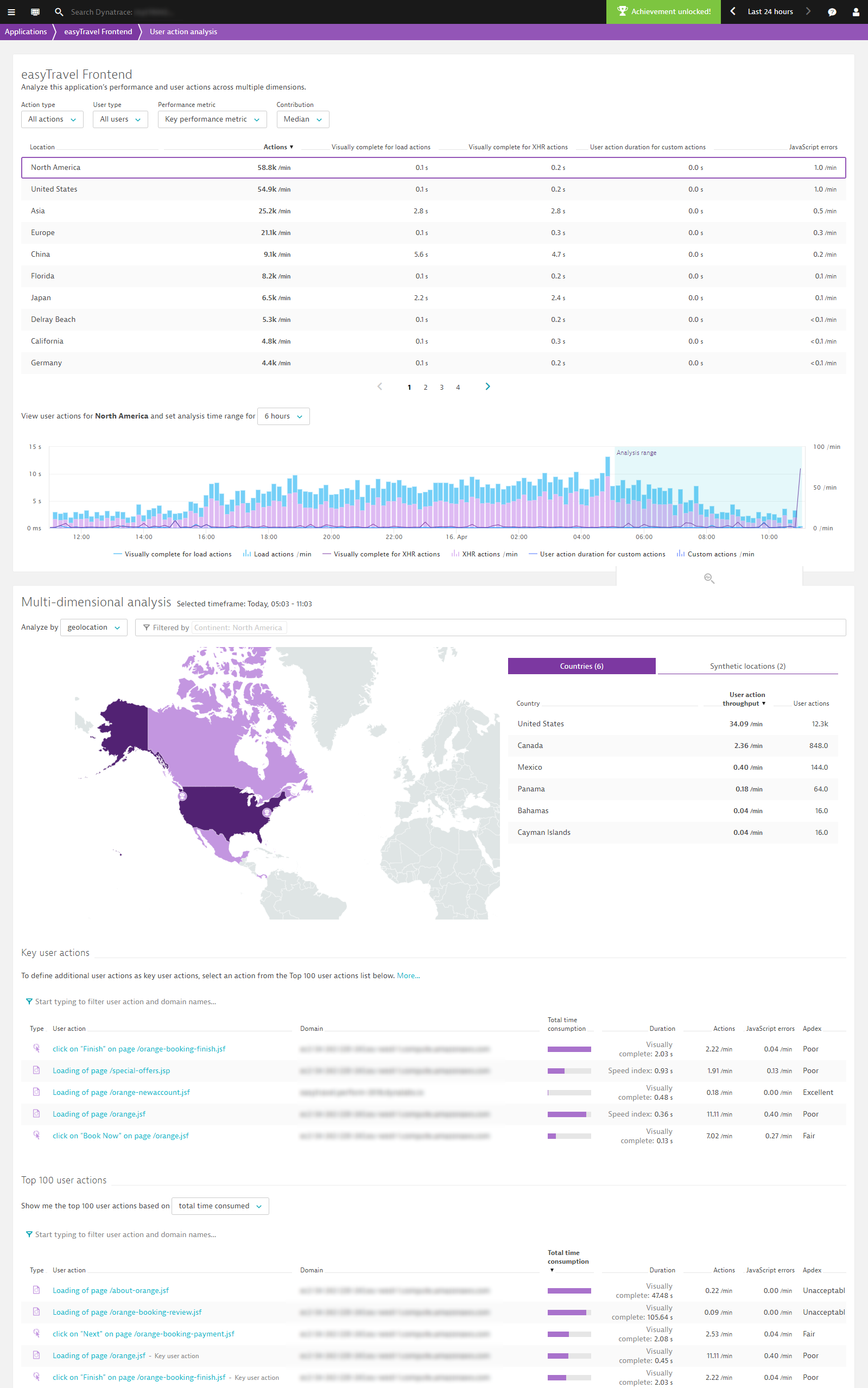Select the Countries (6) tab
Screen dimensions: 868x1388
click(x=581, y=666)
